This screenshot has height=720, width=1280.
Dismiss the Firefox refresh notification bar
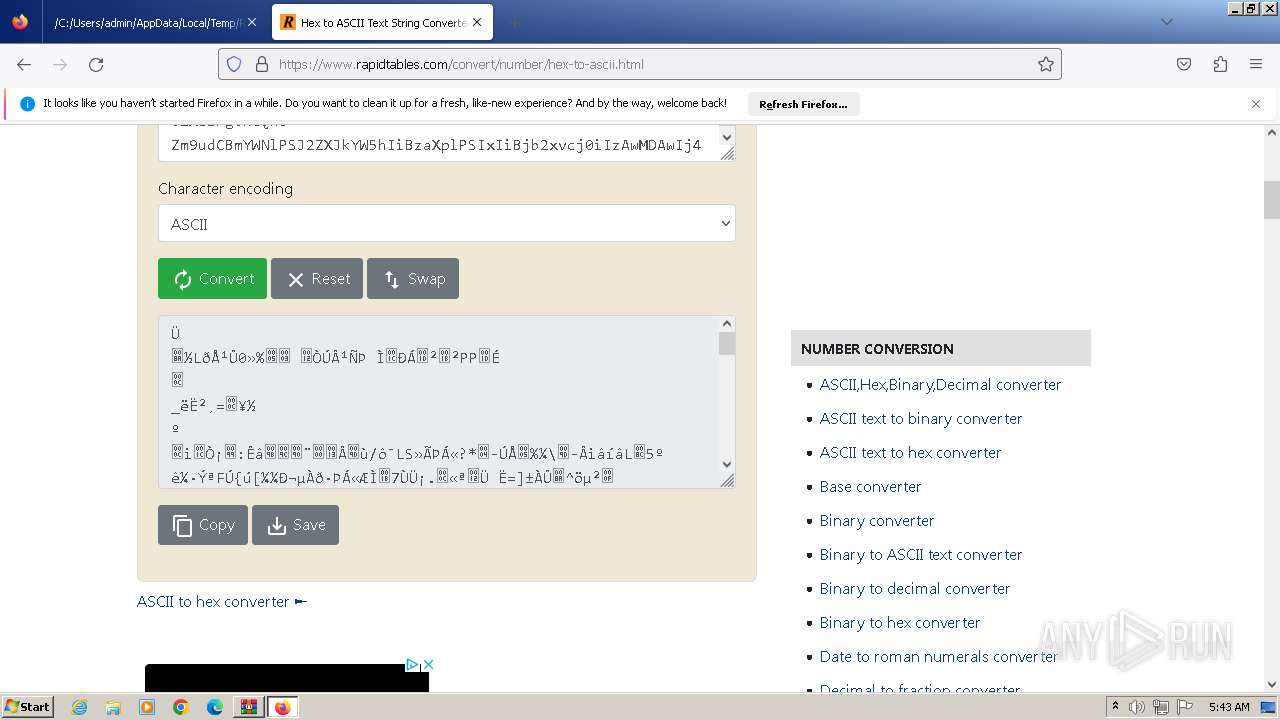pos(1256,104)
